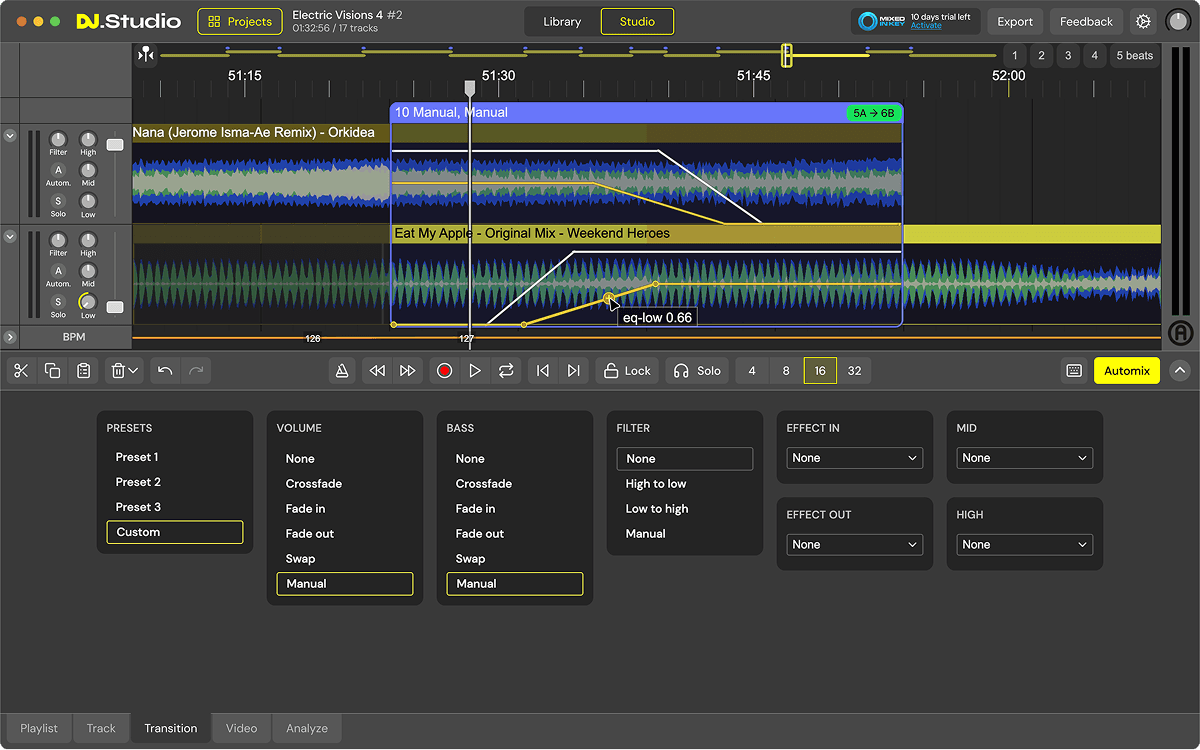This screenshot has height=750, width=1200.
Task: Solo the Nana track
Action: 58,202
